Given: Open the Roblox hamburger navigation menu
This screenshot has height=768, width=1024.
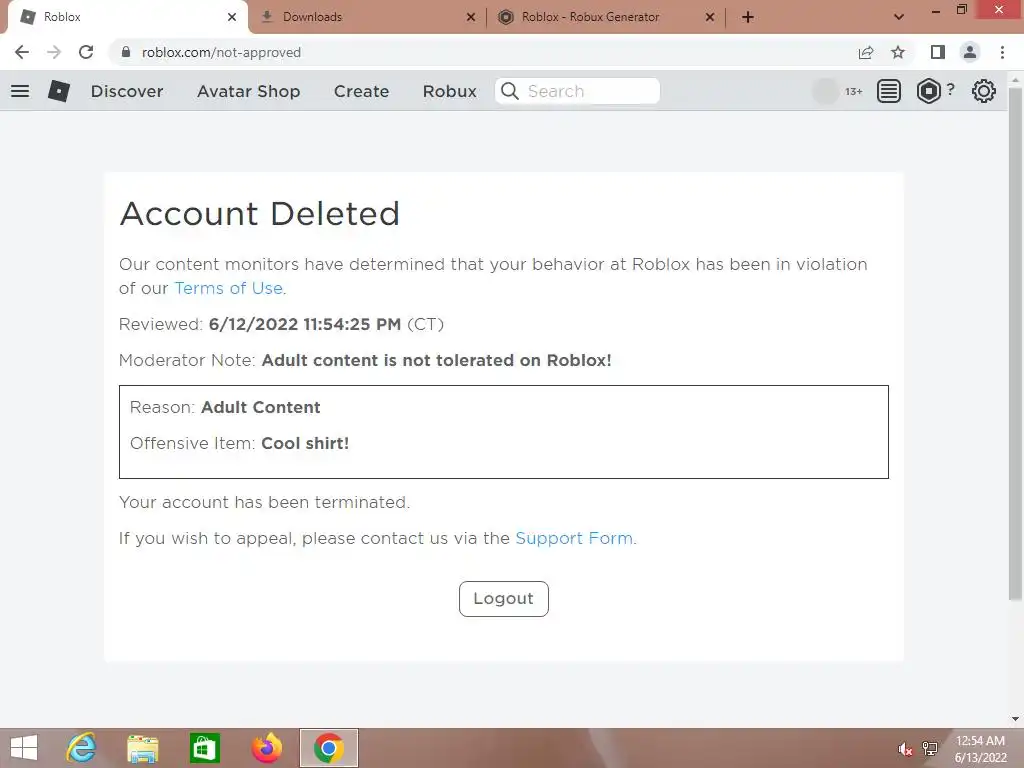Looking at the screenshot, I should [20, 91].
